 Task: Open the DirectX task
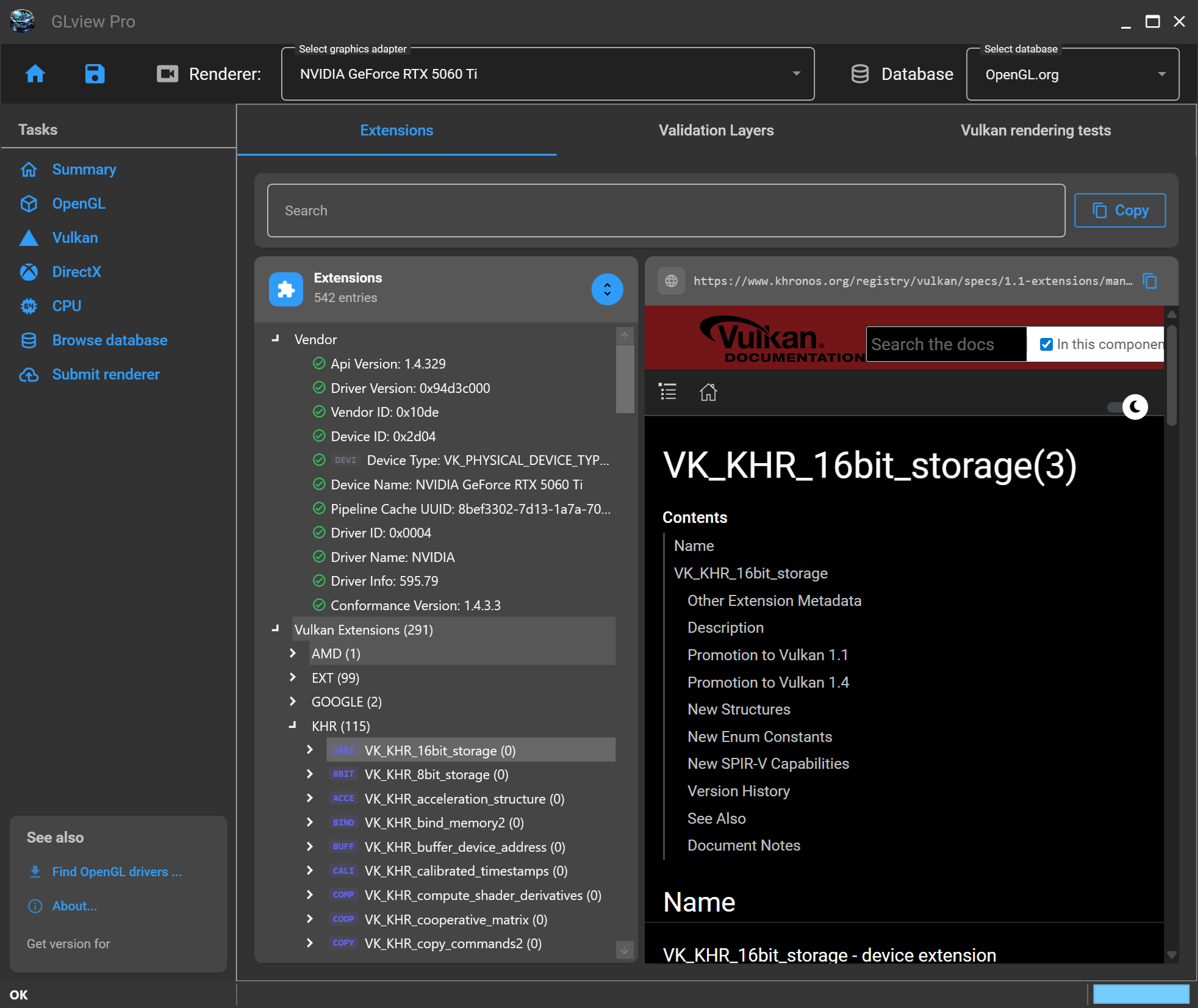click(x=77, y=272)
